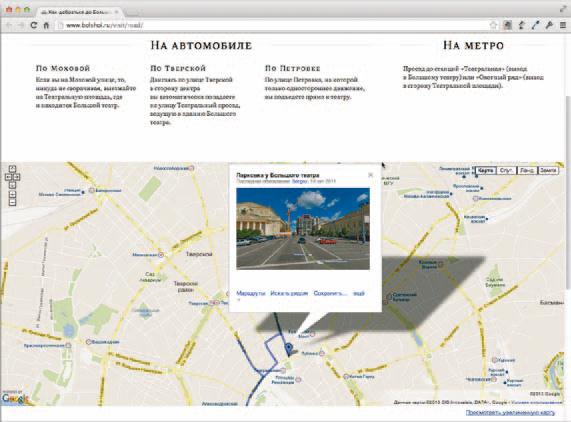Click Краснопресненская metro station marker
The image size is (571, 422).
pyautogui.click(x=68, y=345)
